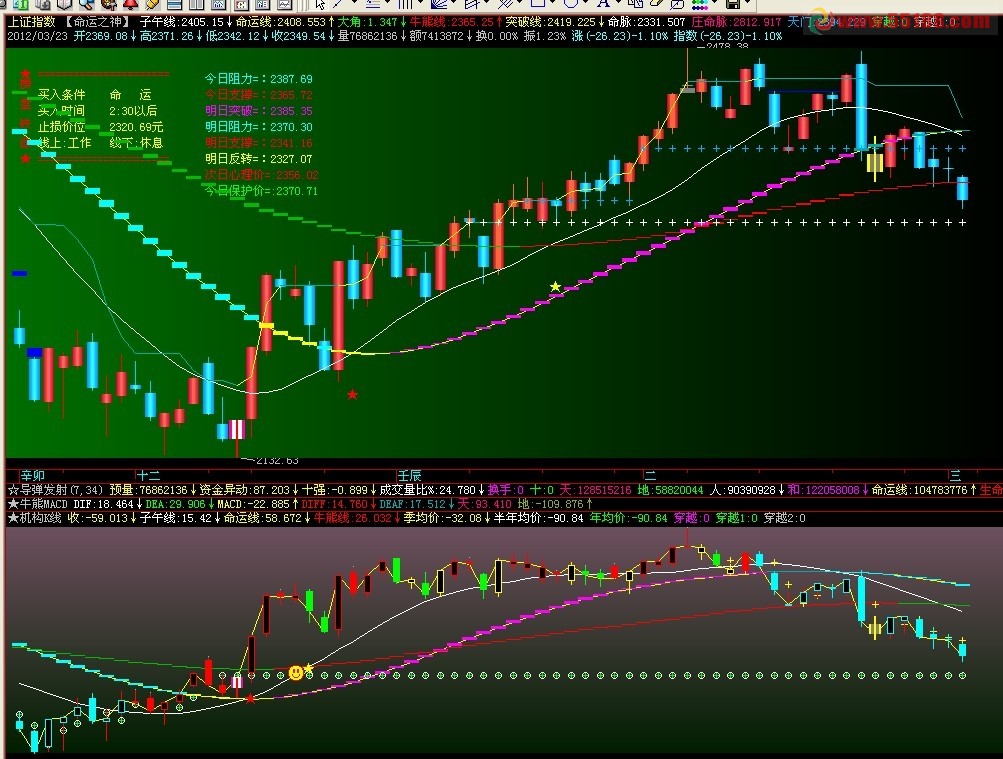Click the yellow highlighted candlestick near chart right side
This screenshot has height=759, width=1003.
tap(875, 162)
